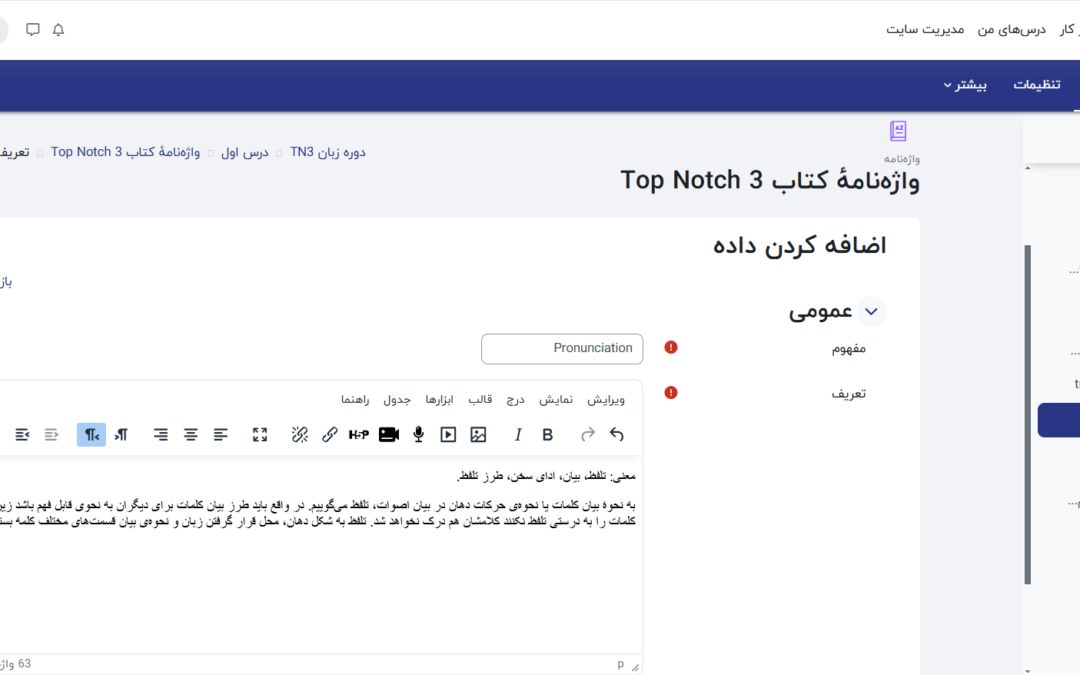Click the record video camera icon

[x=389, y=435]
